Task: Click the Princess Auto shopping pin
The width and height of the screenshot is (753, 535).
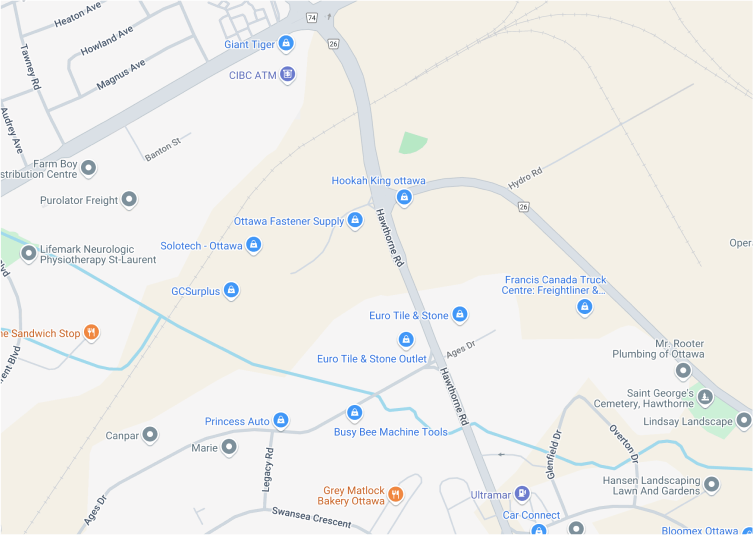Action: [281, 421]
